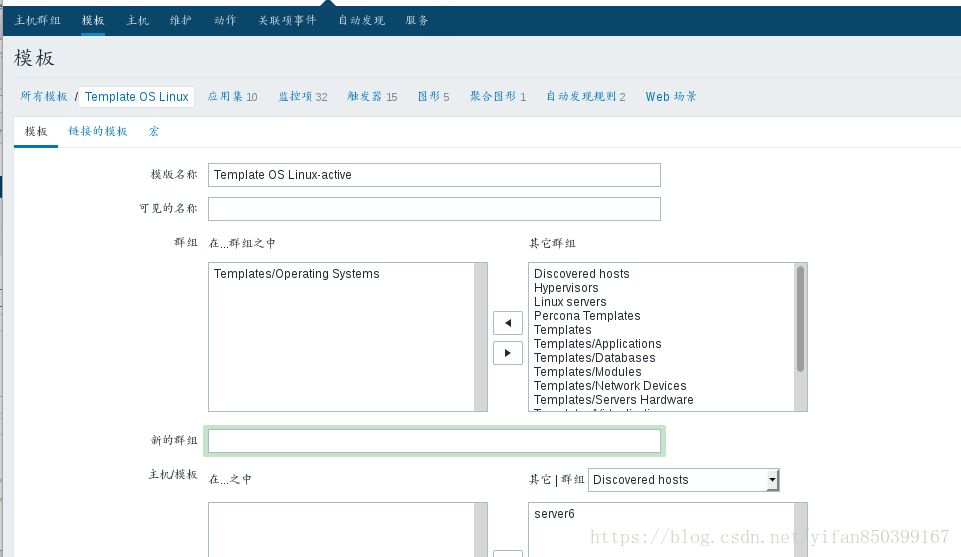Select Templates/Applications in other groups list

(x=598, y=344)
